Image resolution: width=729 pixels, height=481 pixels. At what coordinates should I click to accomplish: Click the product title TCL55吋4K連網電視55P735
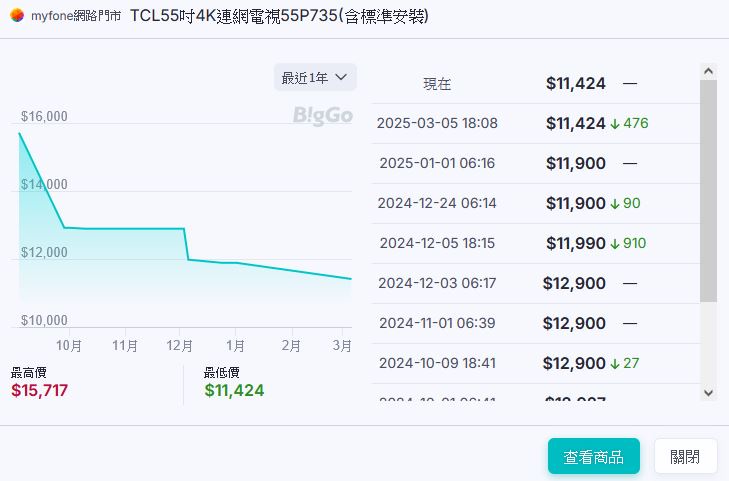point(280,17)
